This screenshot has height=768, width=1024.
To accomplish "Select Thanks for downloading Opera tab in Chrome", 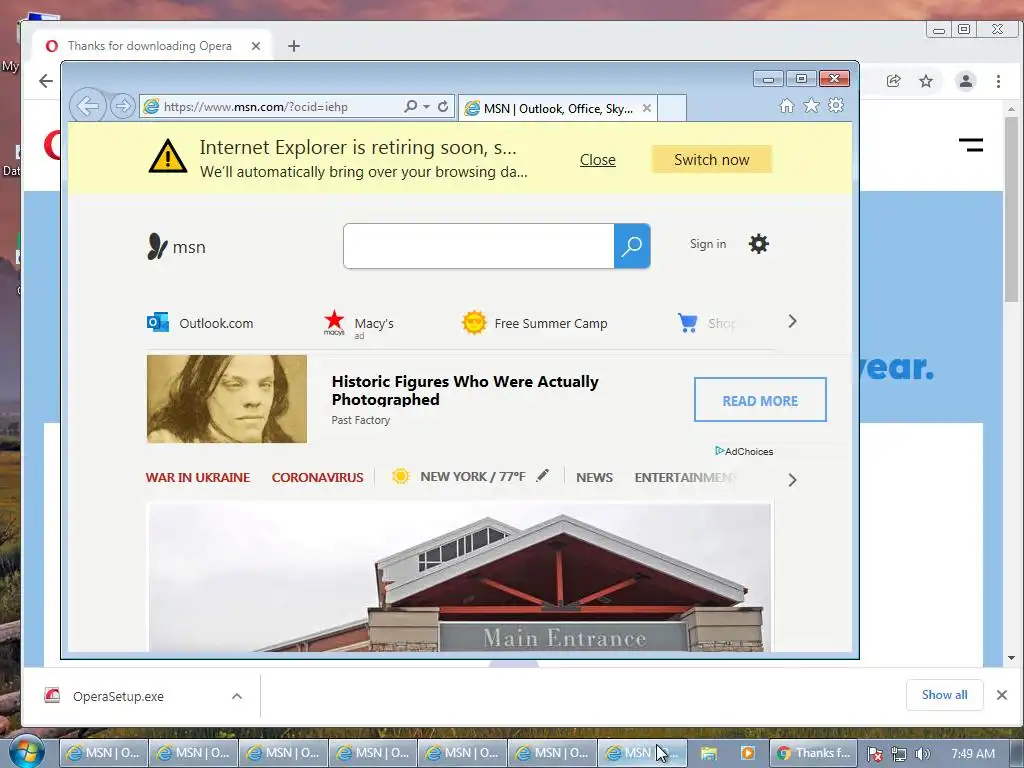I will [151, 46].
